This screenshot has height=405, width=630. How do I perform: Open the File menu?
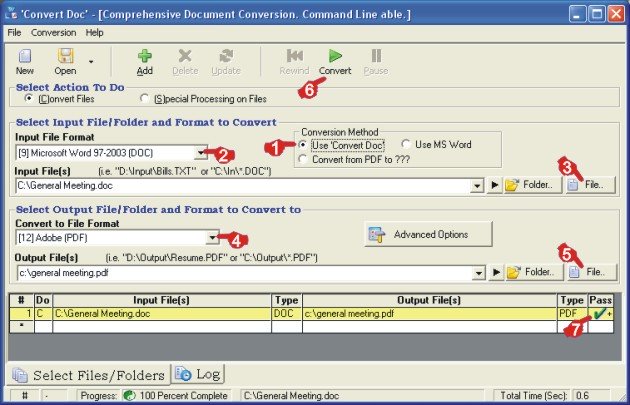(14, 33)
